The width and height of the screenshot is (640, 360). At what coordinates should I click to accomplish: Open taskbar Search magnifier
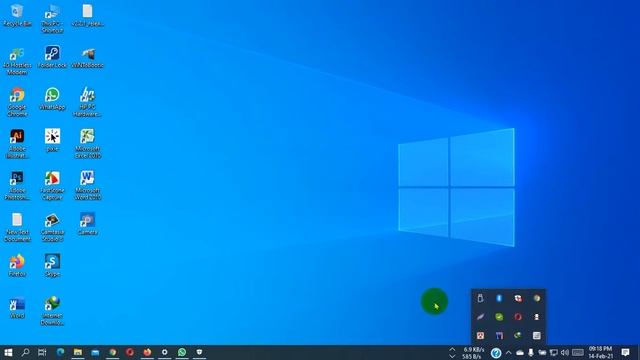click(x=25, y=352)
